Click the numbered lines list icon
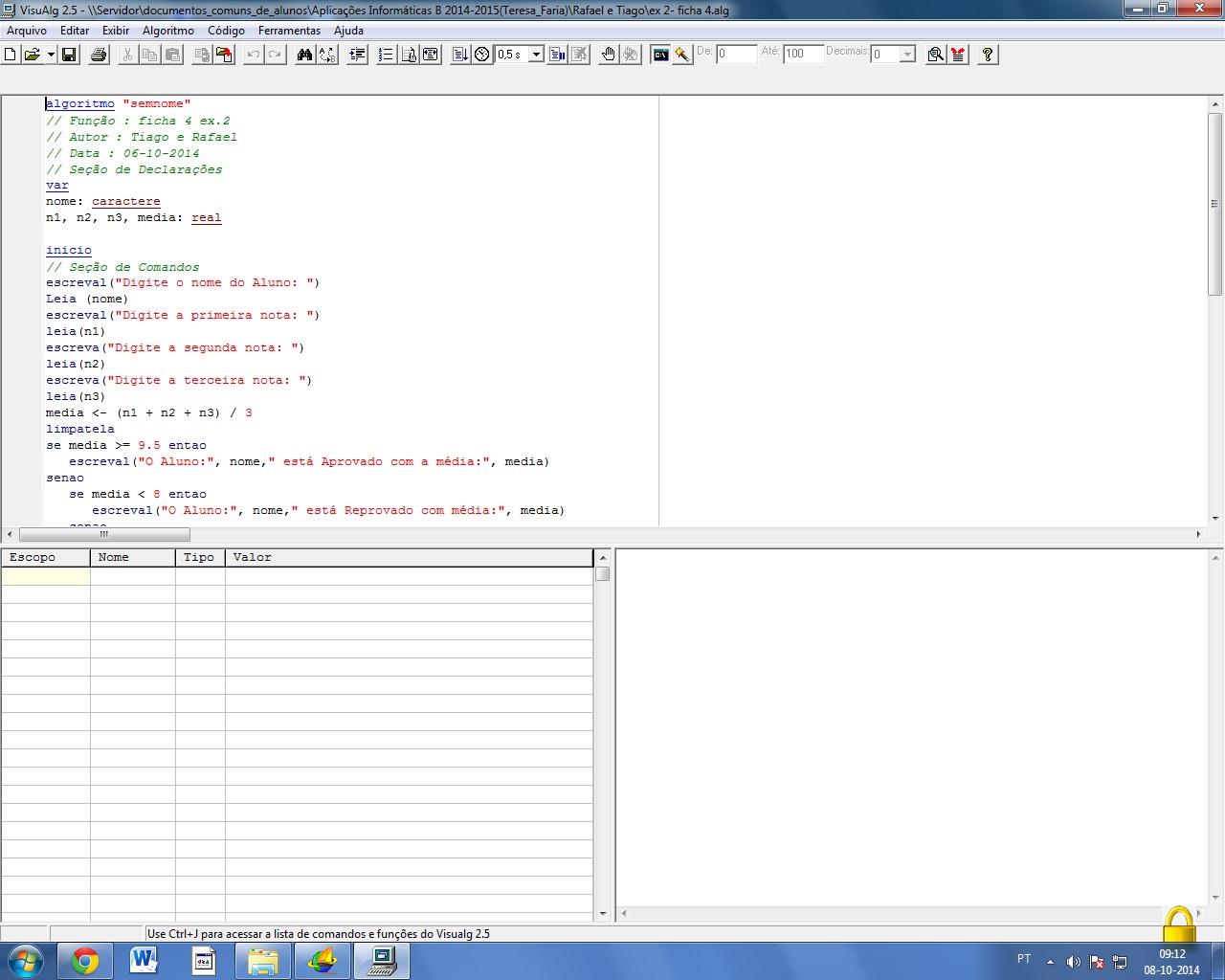Viewport: 1225px width, 980px height. (x=386, y=55)
